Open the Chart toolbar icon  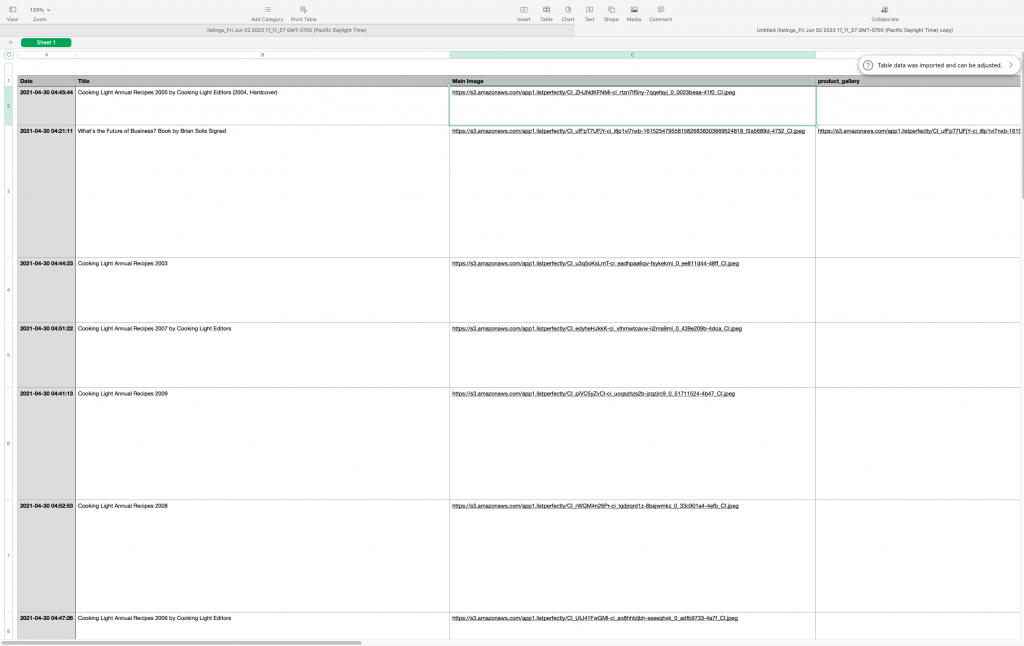pos(568,10)
